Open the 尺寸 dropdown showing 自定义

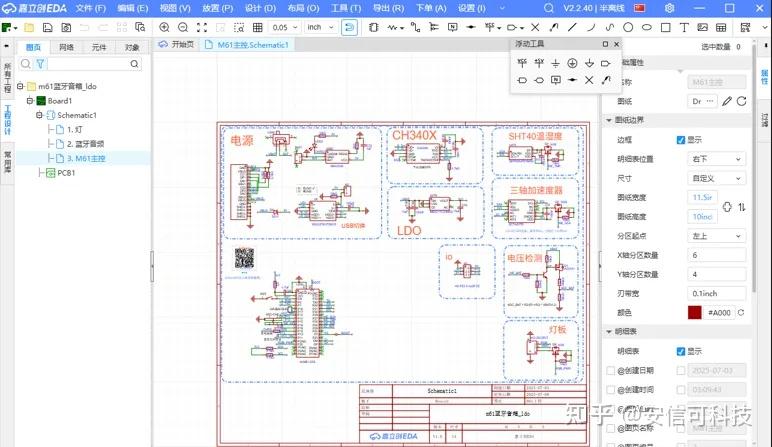716,178
